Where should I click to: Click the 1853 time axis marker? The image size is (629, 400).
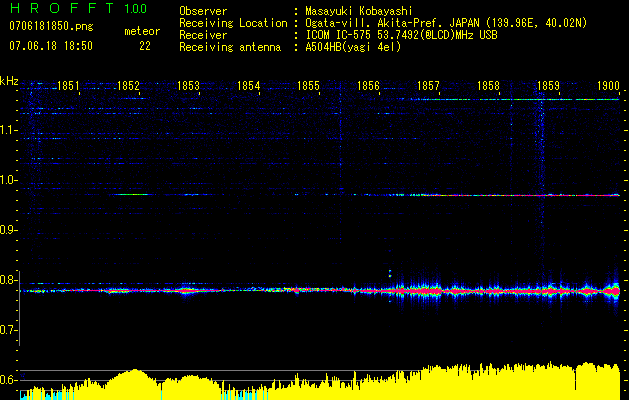188,86
